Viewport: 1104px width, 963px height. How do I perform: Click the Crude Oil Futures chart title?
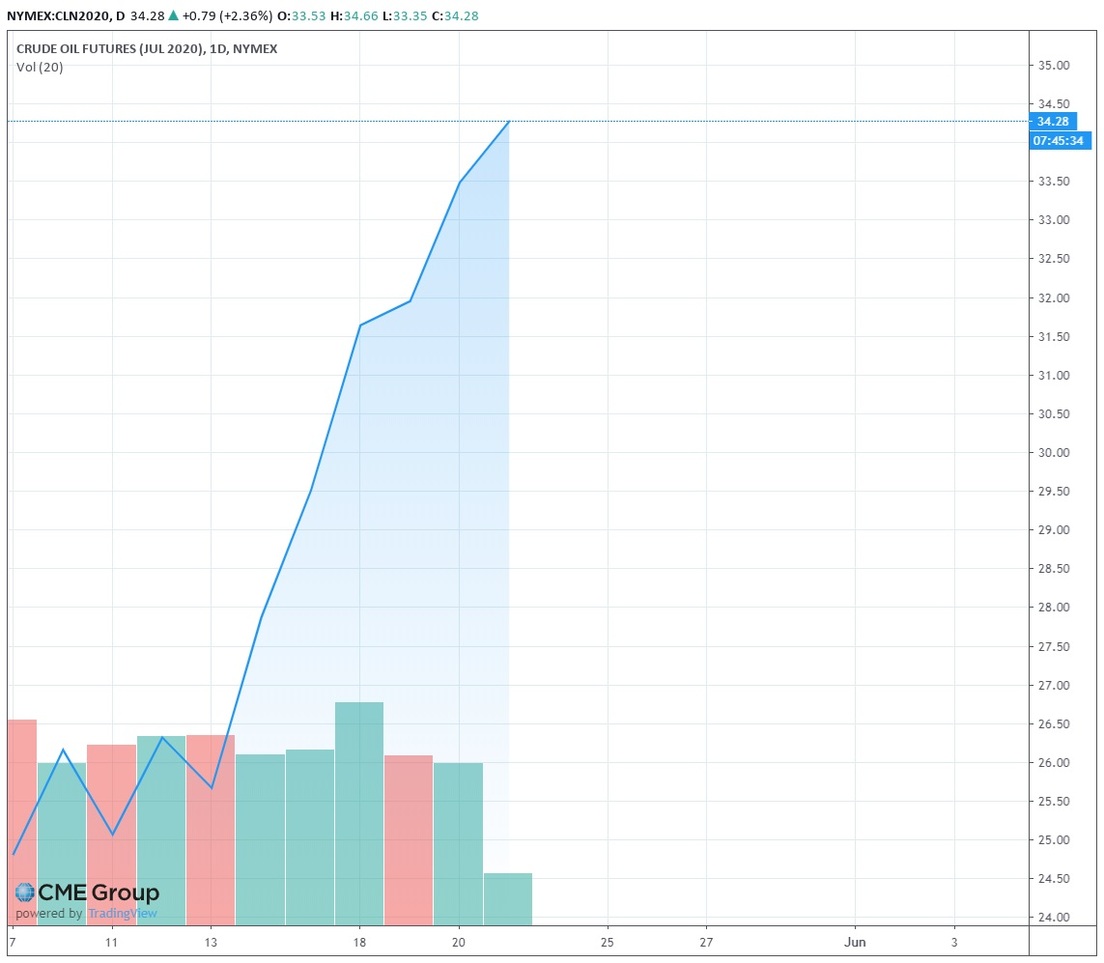(x=147, y=48)
